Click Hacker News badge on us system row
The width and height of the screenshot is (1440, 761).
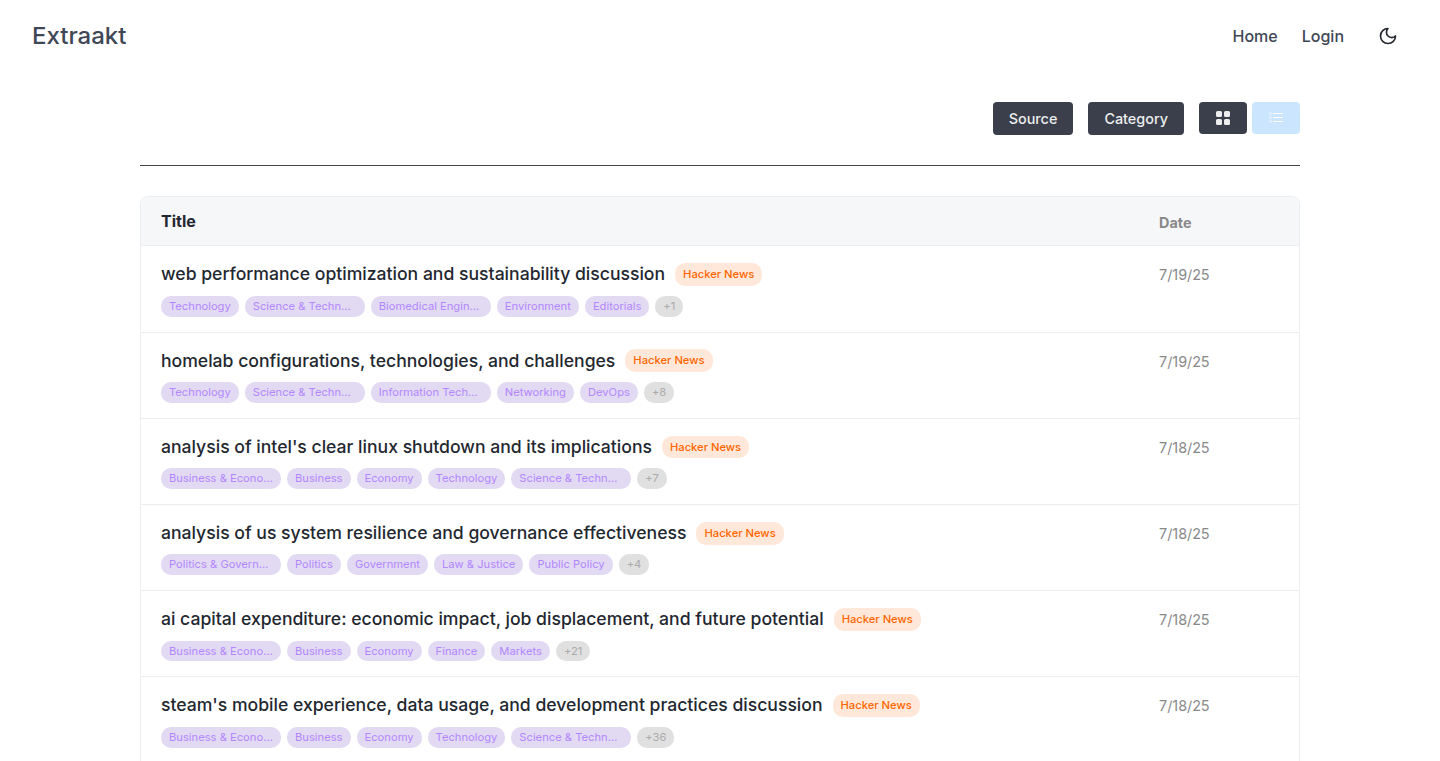click(740, 533)
